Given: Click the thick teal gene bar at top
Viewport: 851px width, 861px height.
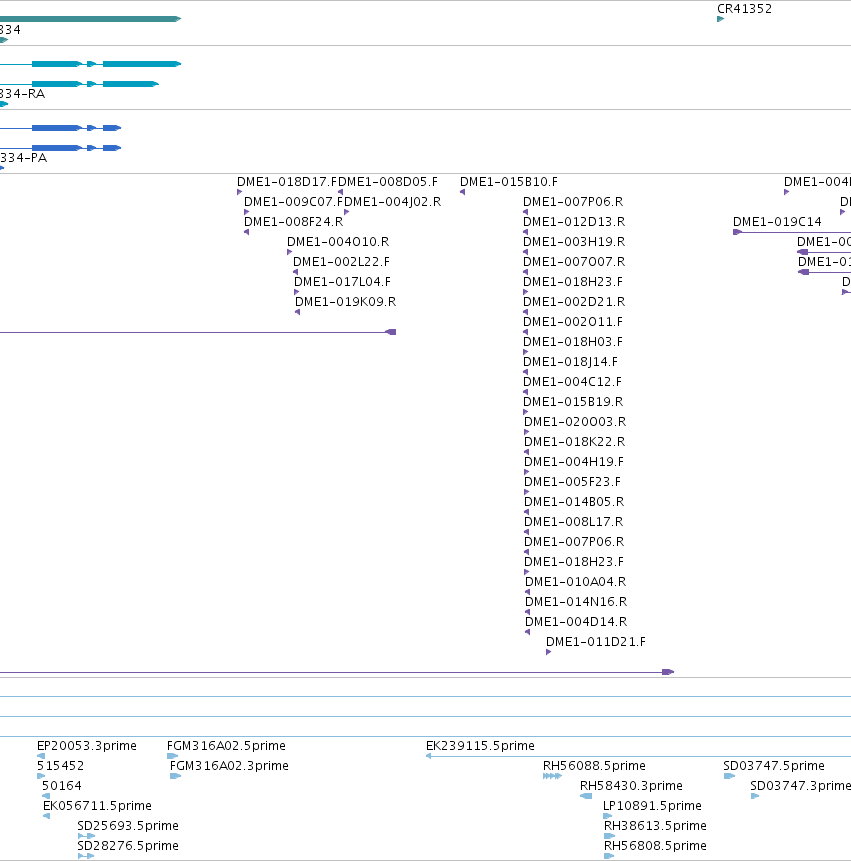Looking at the screenshot, I should (x=90, y=19).
